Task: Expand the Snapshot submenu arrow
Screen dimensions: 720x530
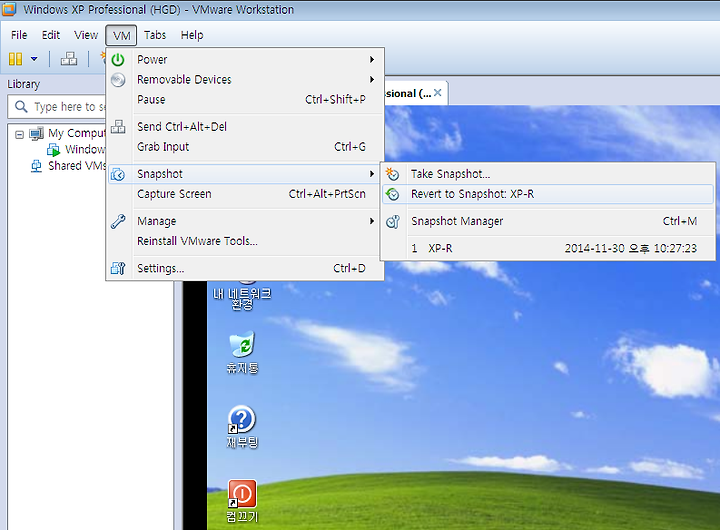Action: [x=372, y=174]
